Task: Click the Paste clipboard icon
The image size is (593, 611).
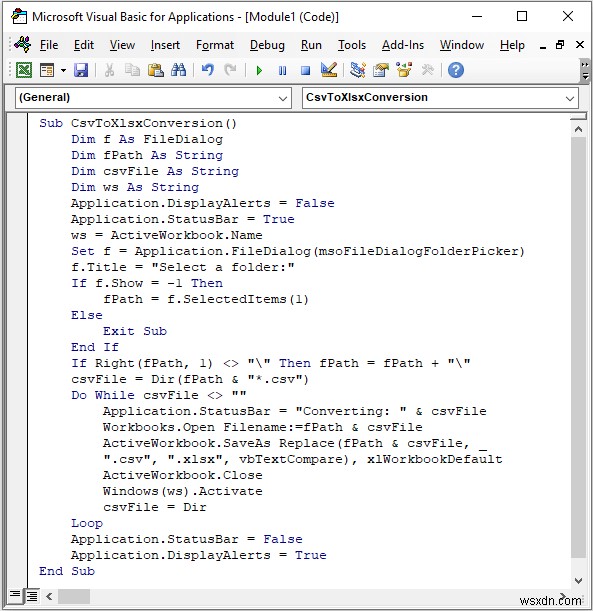Action: click(x=155, y=70)
